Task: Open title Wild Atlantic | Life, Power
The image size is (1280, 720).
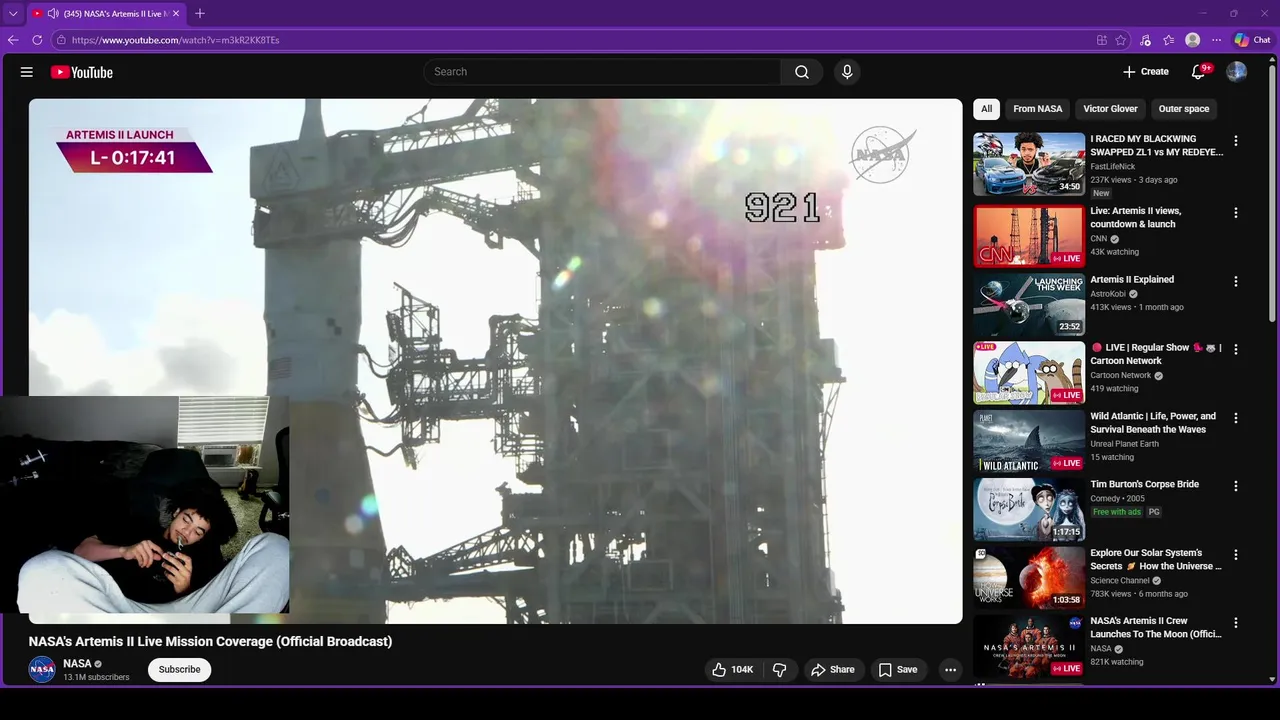Action: coord(1153,423)
